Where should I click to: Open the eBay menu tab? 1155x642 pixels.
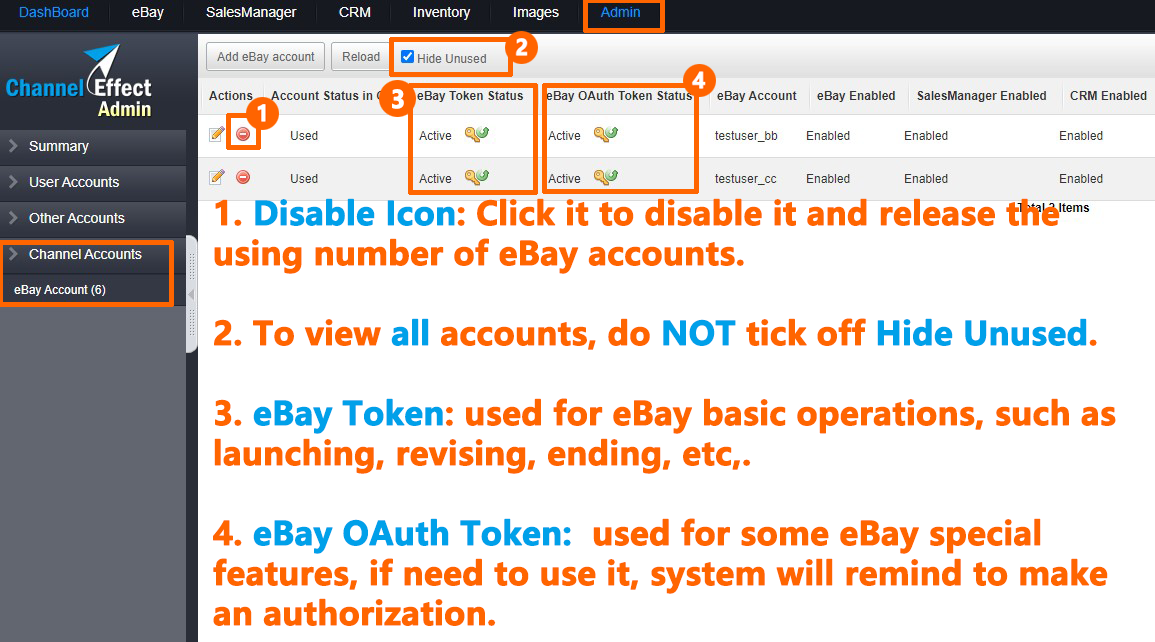pyautogui.click(x=147, y=13)
